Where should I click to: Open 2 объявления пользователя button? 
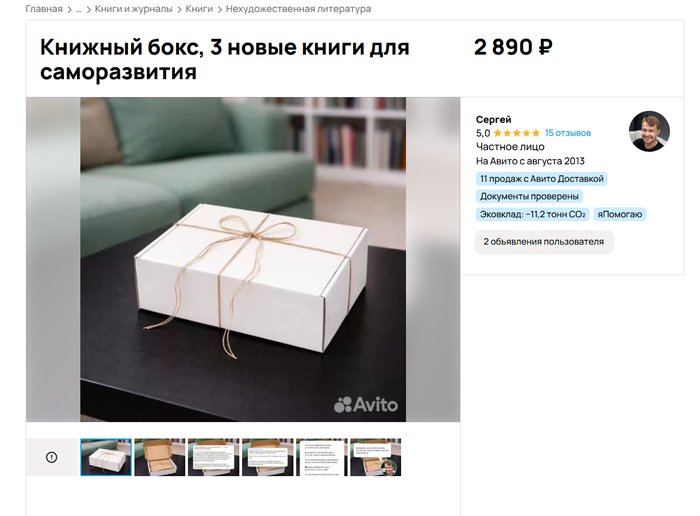544,242
